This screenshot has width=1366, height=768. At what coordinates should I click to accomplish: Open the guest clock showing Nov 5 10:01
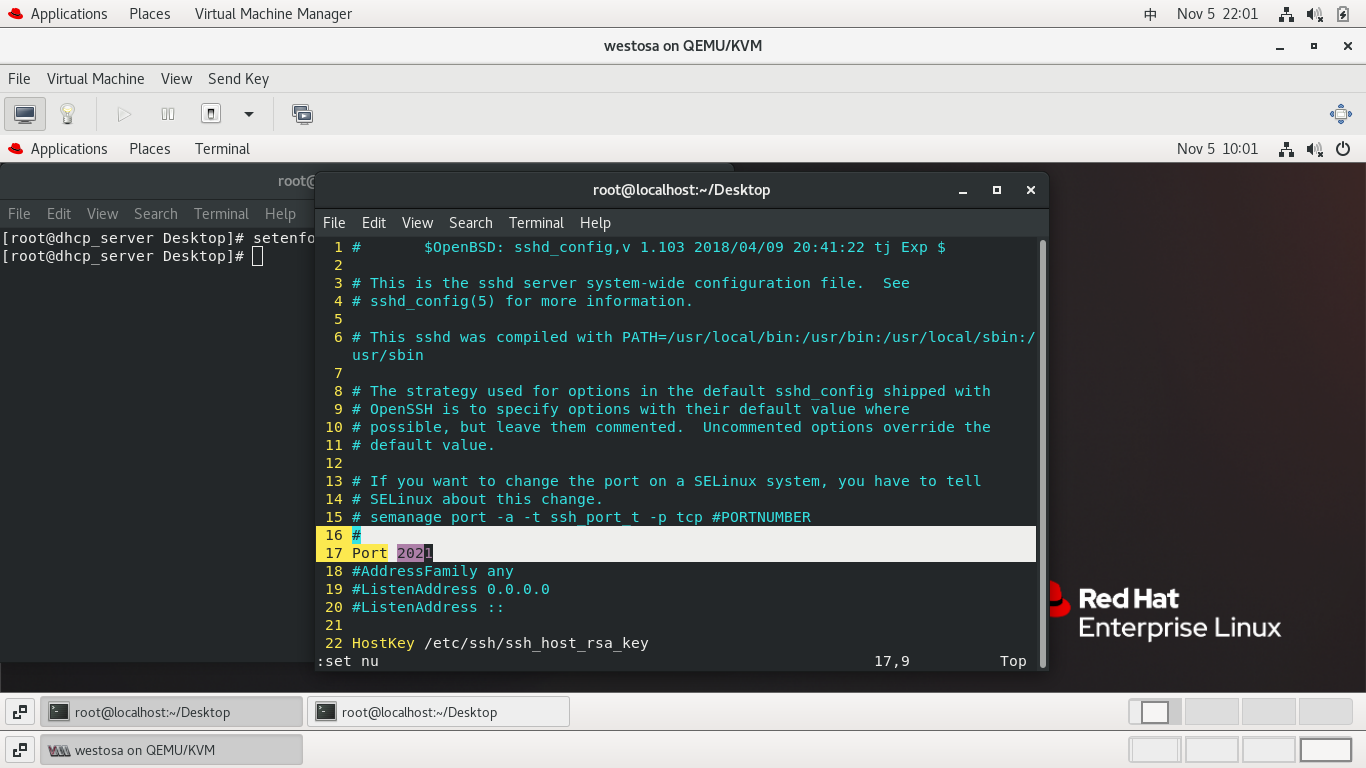tap(1217, 149)
